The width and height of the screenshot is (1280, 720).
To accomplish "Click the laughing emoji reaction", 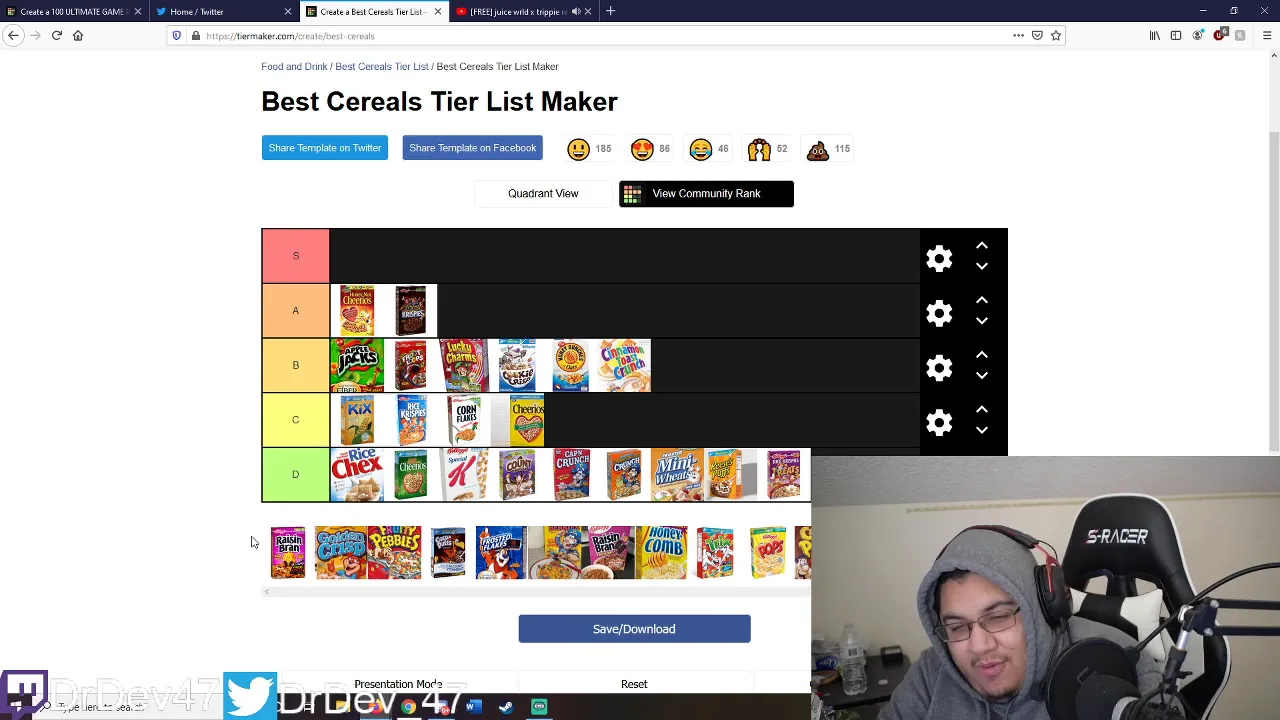I will click(700, 149).
